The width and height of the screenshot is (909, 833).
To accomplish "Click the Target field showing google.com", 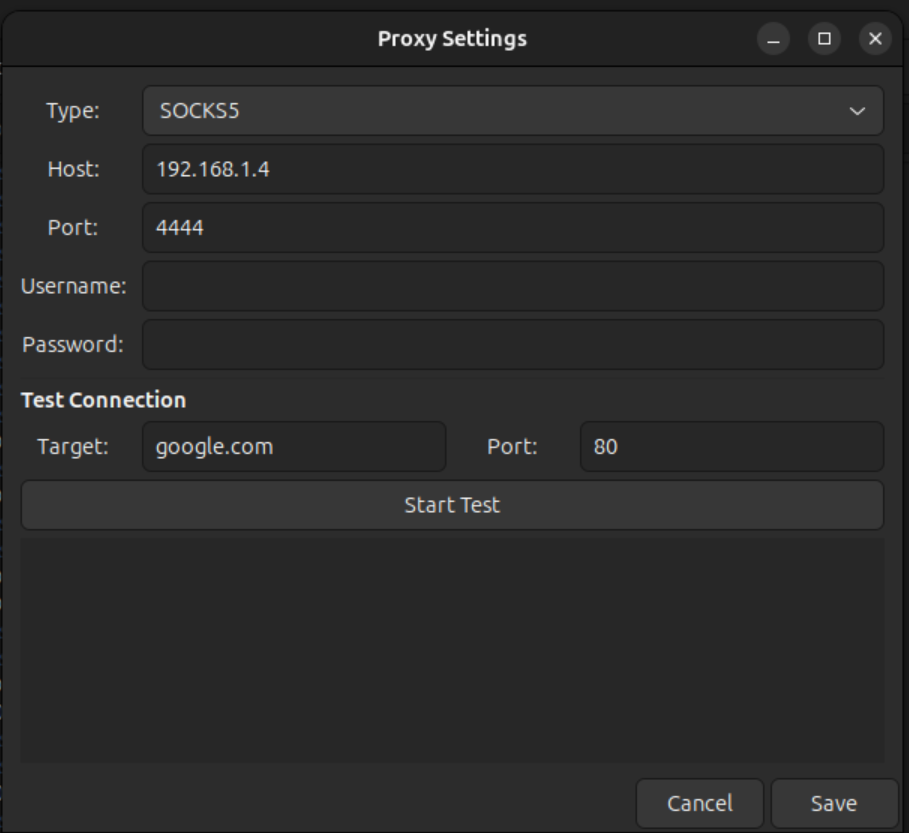I will (294, 447).
